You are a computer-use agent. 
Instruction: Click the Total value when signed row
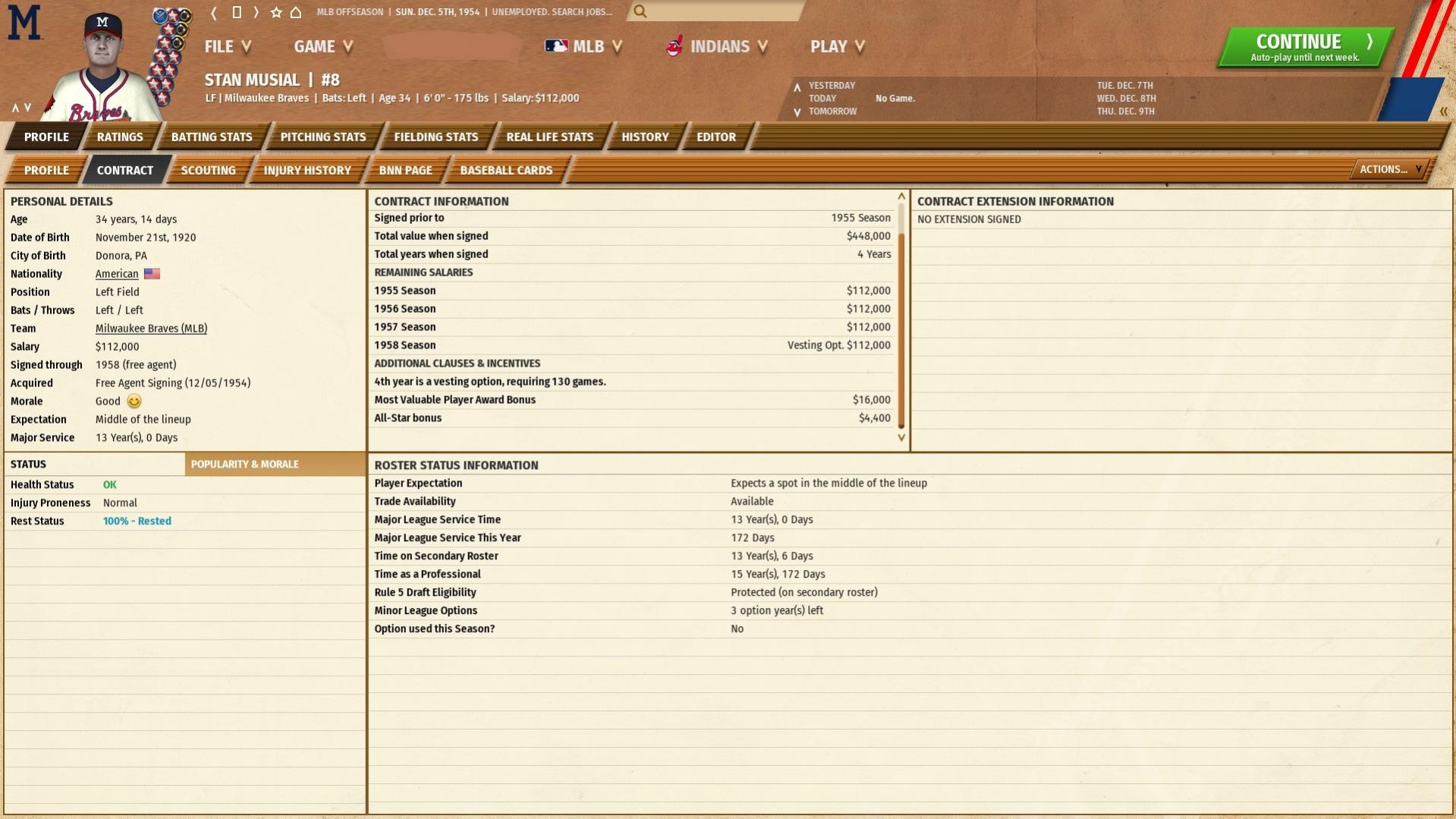coord(633,236)
